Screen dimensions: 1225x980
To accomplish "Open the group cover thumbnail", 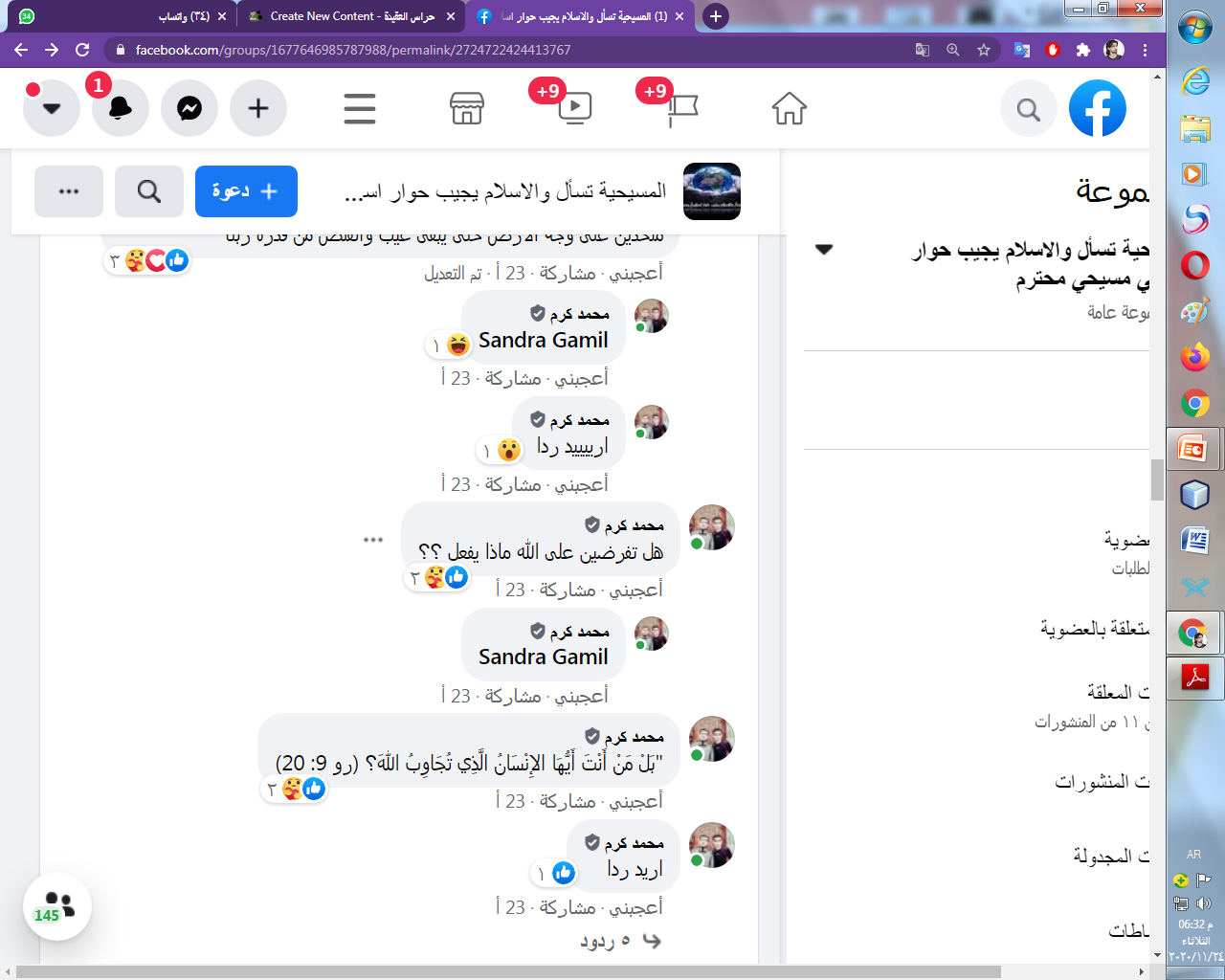I will pyautogui.click(x=712, y=191).
